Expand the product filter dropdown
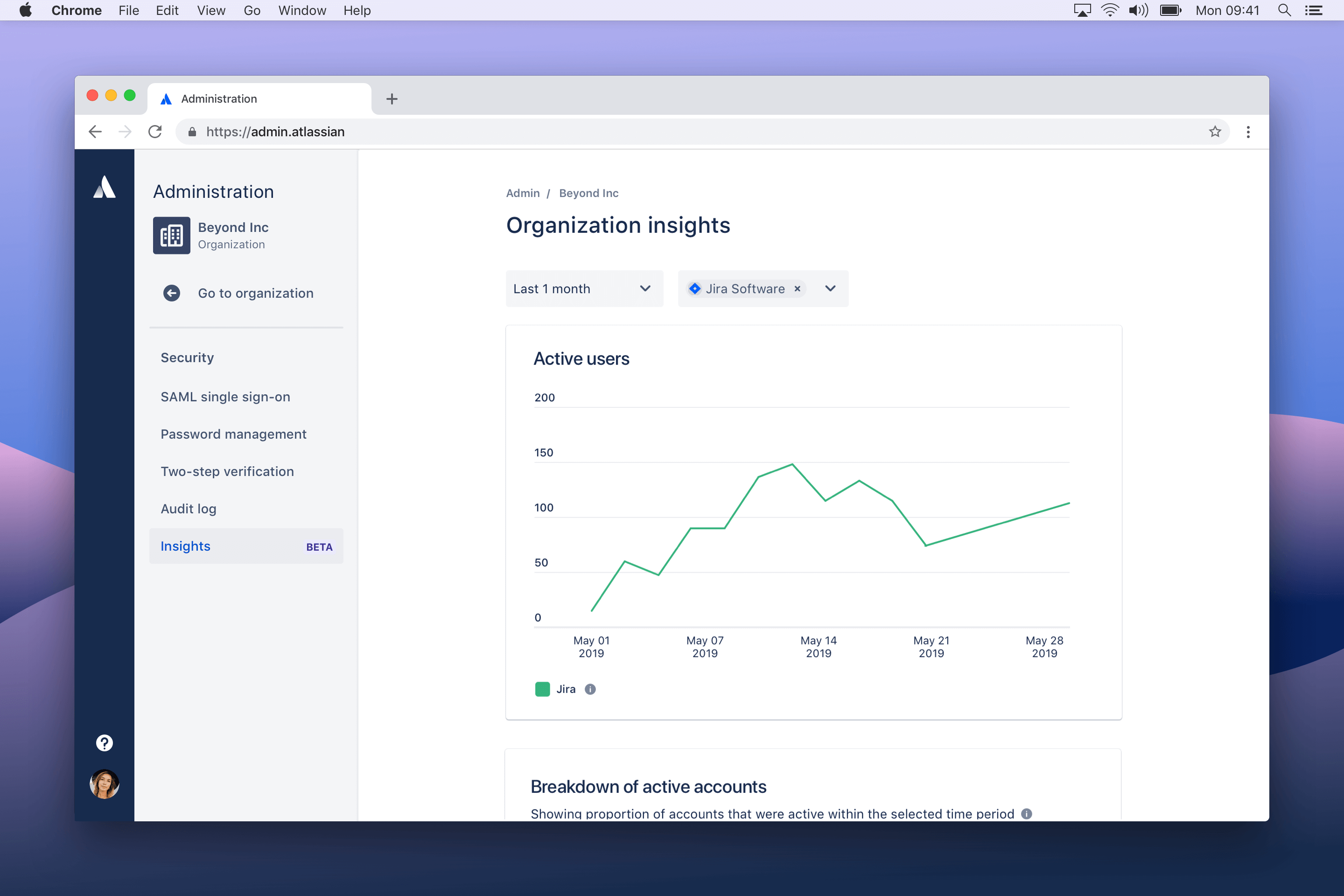This screenshot has width=1344, height=896. tap(830, 288)
